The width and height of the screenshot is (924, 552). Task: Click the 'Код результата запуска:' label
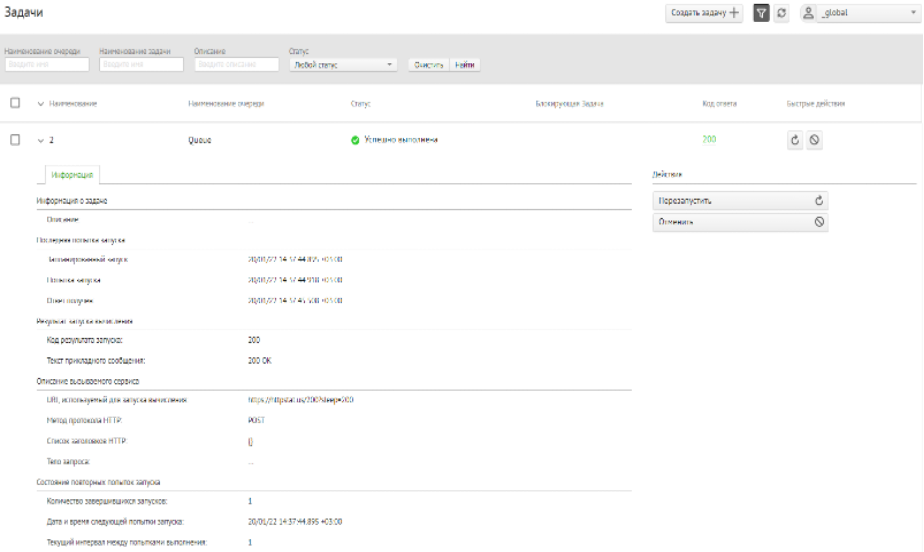pos(84,340)
